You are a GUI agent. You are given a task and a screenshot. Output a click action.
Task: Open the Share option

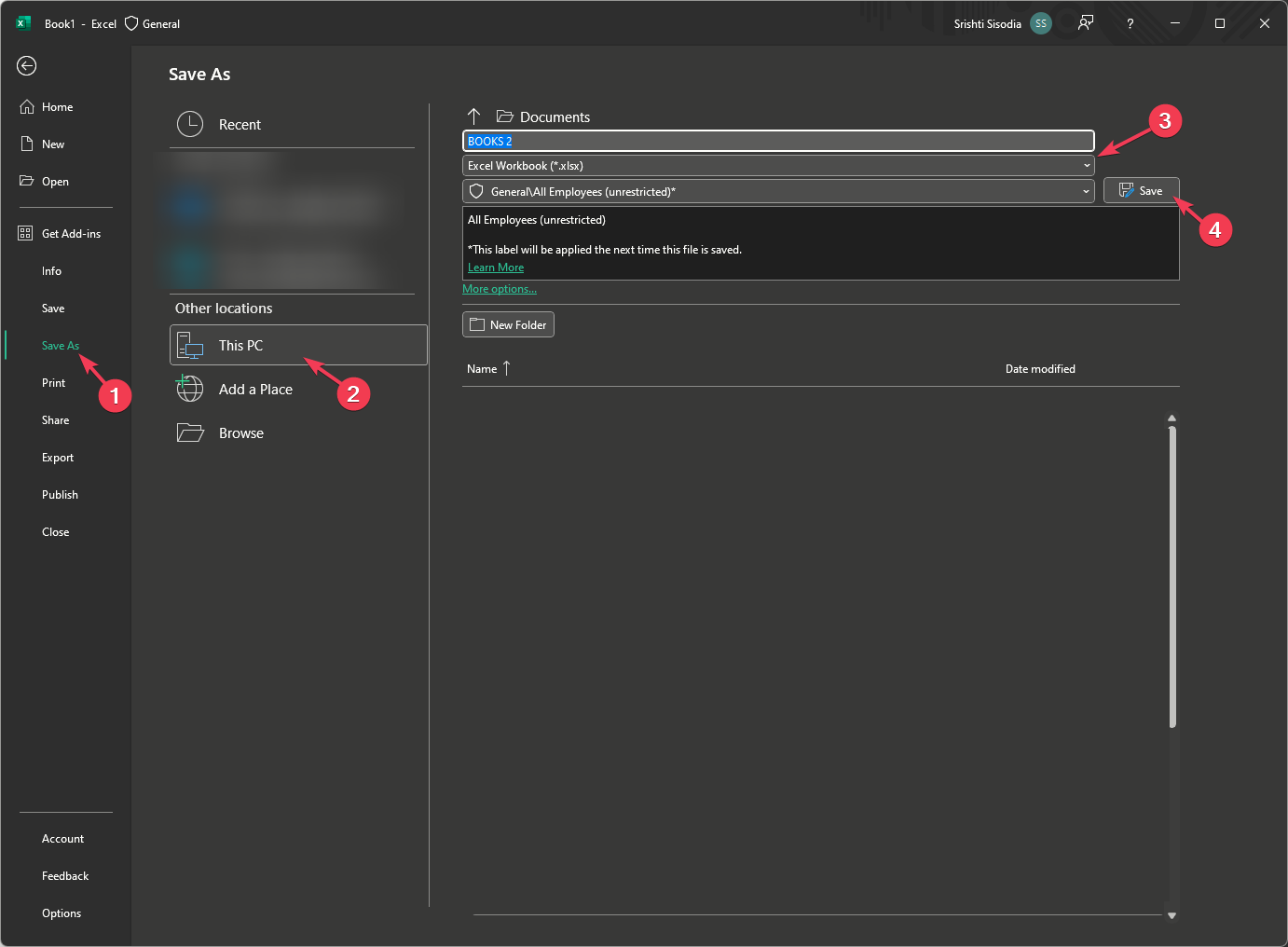(x=55, y=420)
